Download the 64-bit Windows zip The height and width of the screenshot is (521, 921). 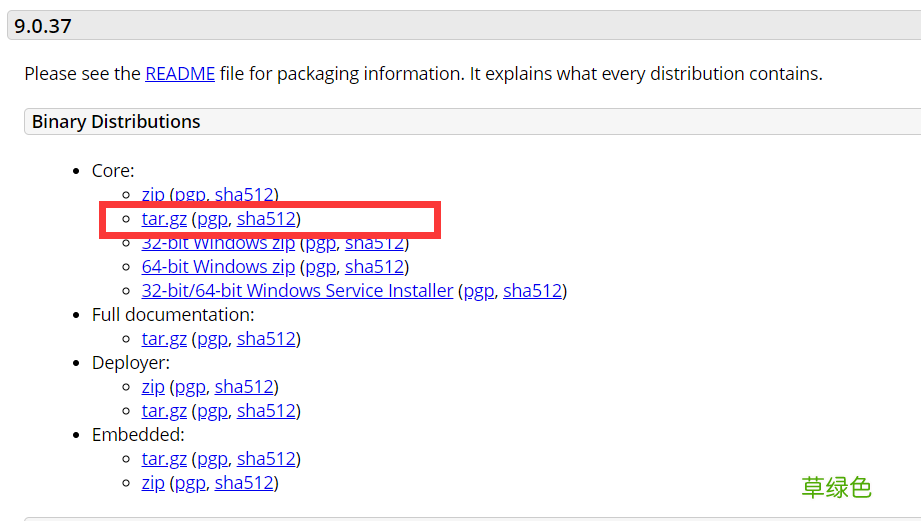click(218, 267)
